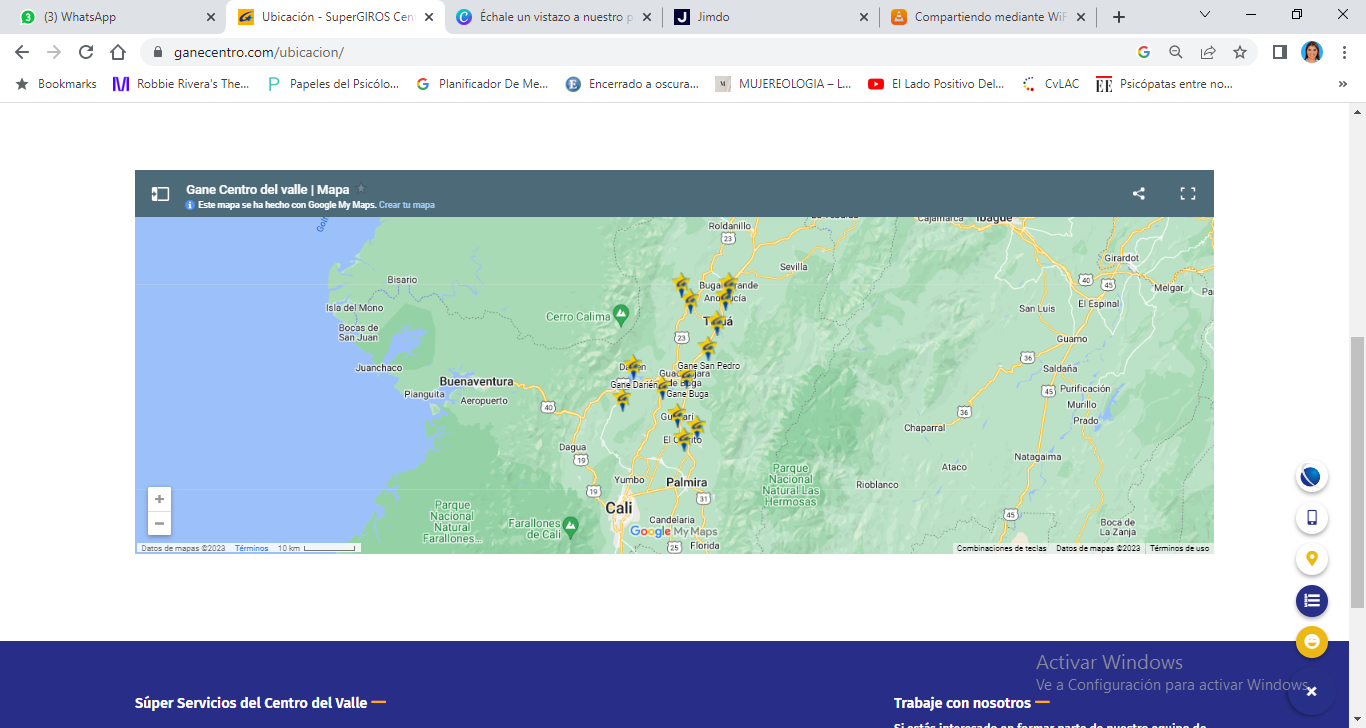
Task: Click the Palmira city label on map
Action: (x=687, y=483)
